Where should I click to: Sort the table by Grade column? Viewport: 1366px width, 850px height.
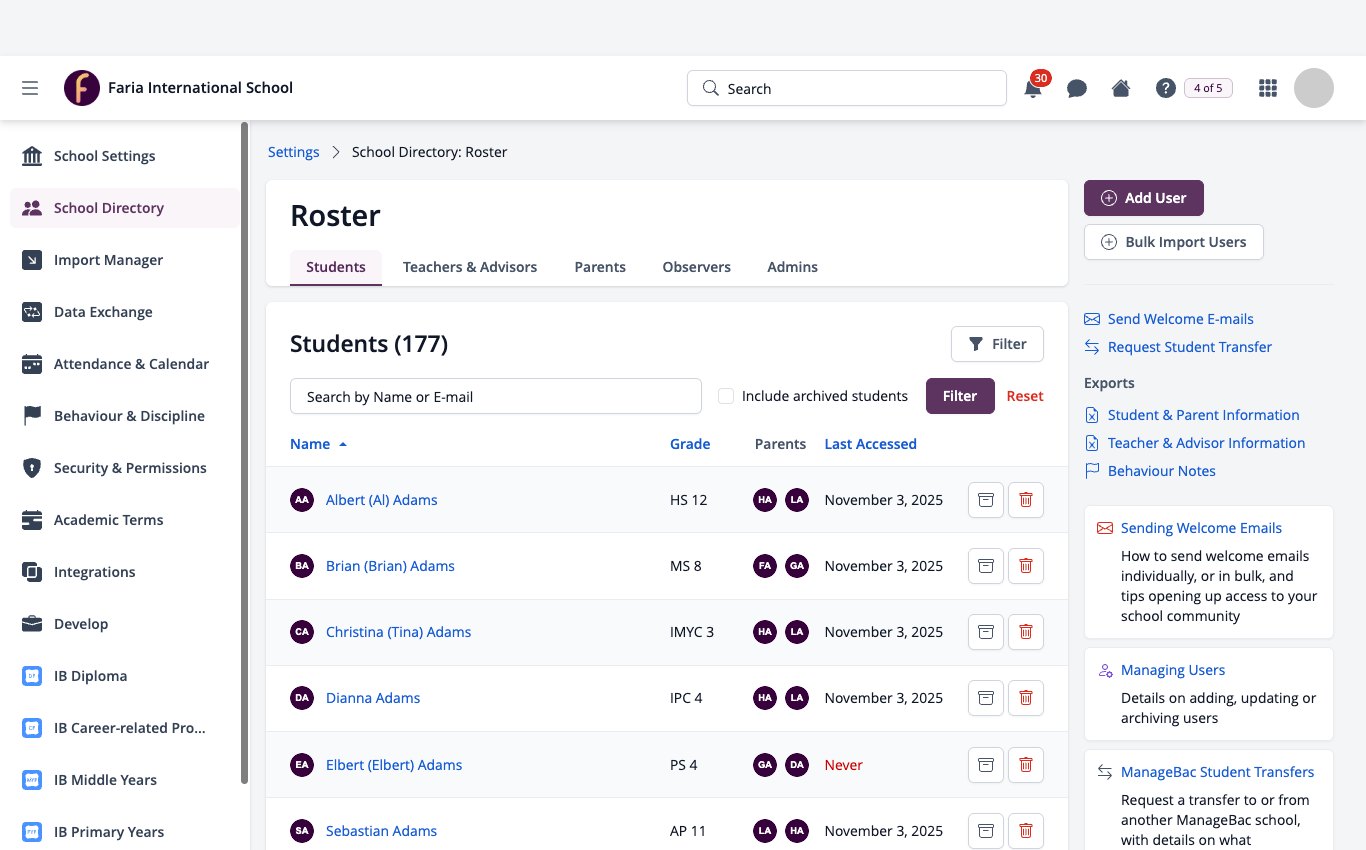click(690, 444)
